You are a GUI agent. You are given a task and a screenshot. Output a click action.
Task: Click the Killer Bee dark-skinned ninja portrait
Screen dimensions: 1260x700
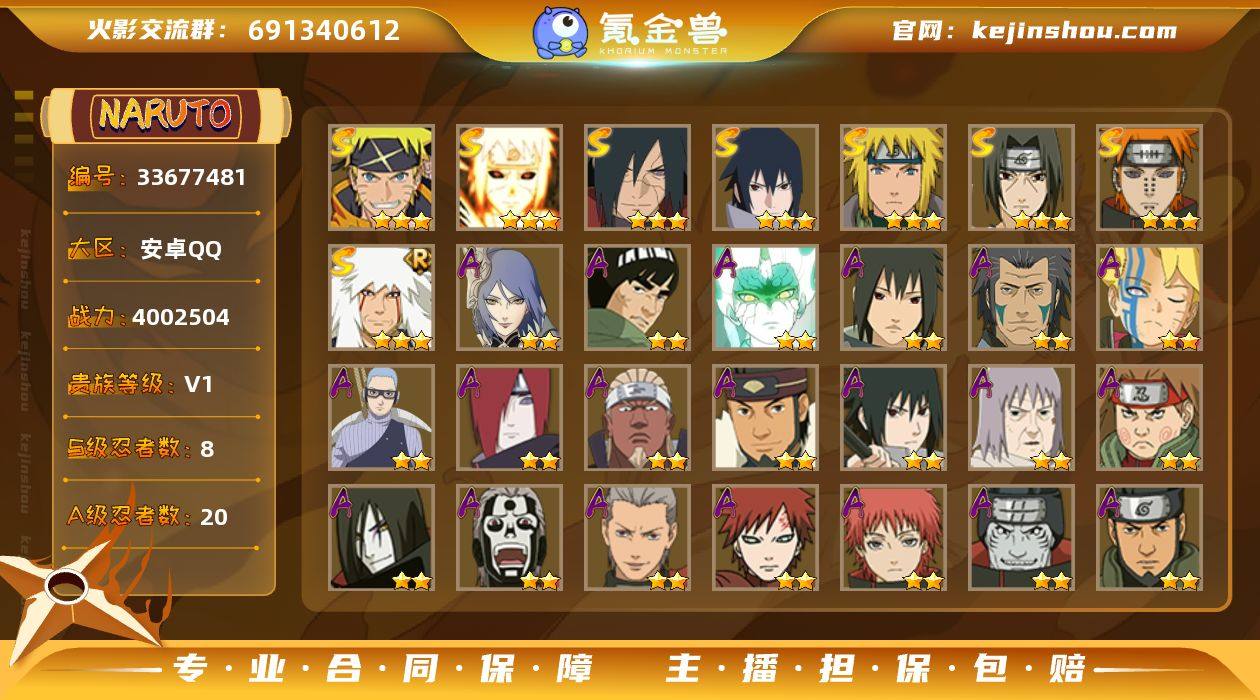click(638, 418)
